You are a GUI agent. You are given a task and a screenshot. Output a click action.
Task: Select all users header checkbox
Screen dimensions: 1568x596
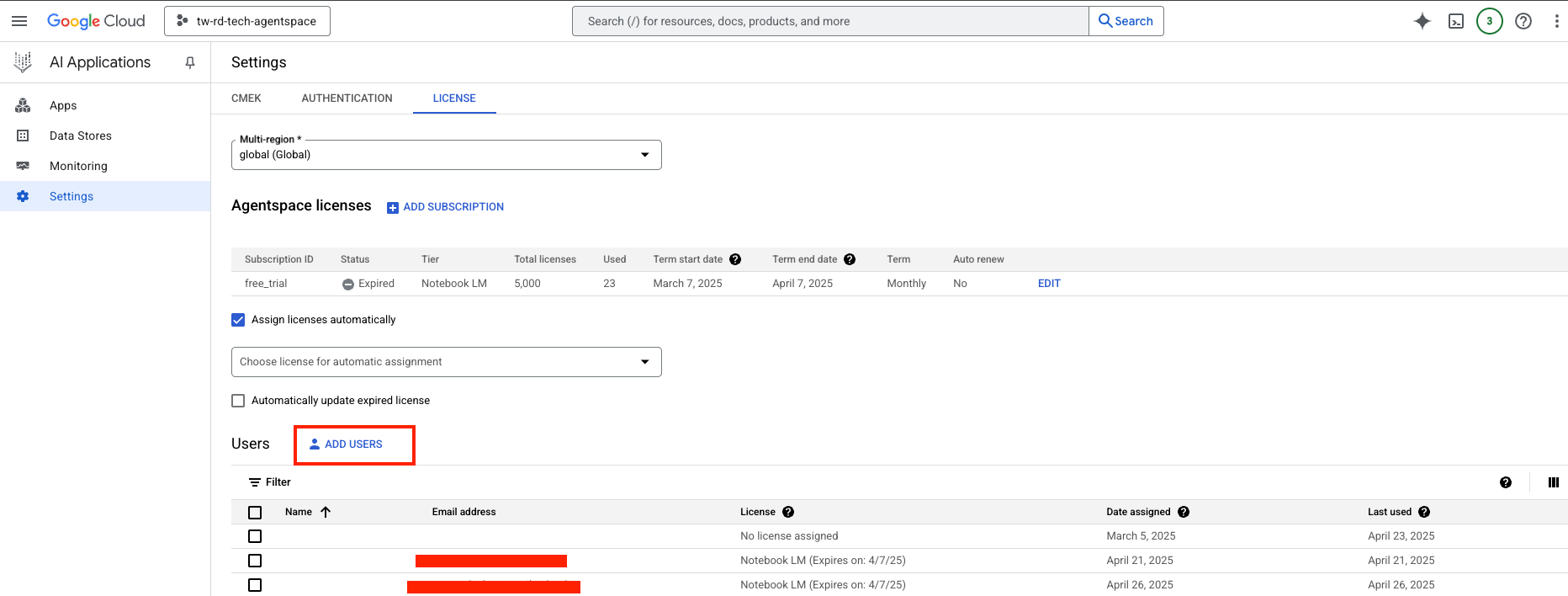coord(255,513)
